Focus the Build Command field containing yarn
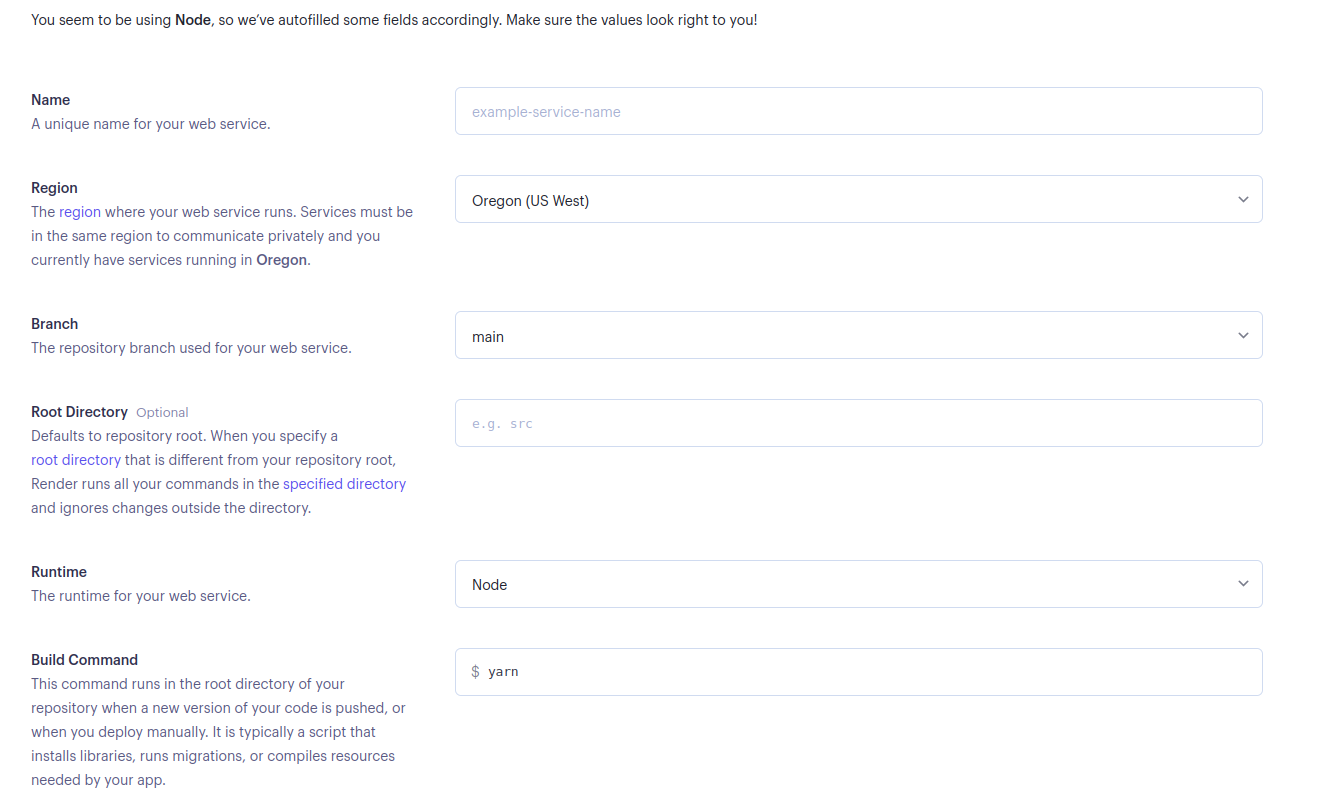This screenshot has width=1337, height=812. pos(859,672)
